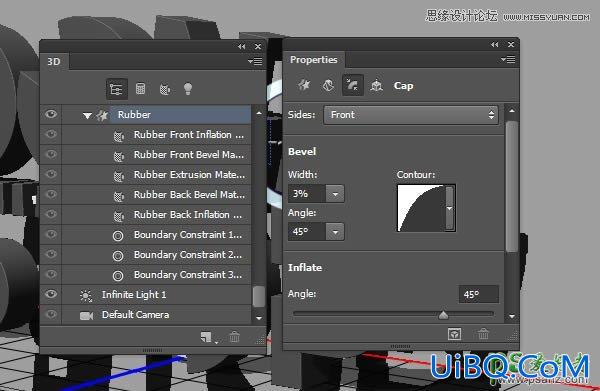The width and height of the screenshot is (600, 391).
Task: Click Rubber Front Bevel material icon
Action: tap(119, 156)
